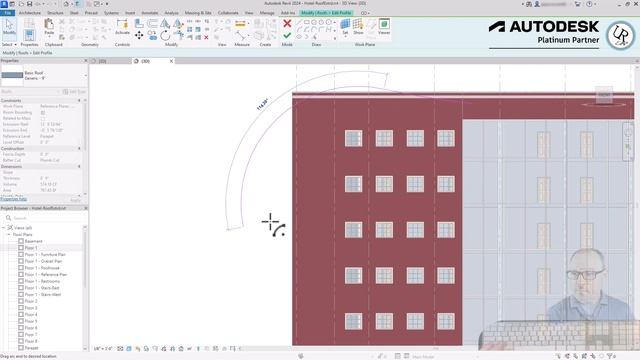Click the detail level icon in view control bar
Viewport: 640px width, 360px height.
coord(120,349)
